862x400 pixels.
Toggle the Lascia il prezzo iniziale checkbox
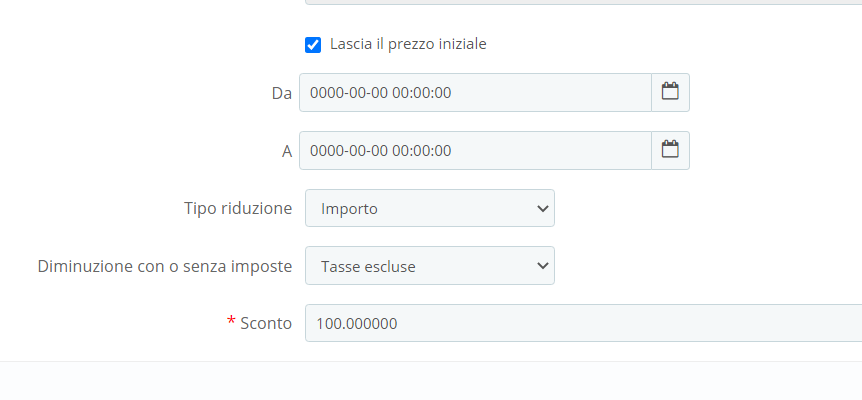[x=313, y=45]
